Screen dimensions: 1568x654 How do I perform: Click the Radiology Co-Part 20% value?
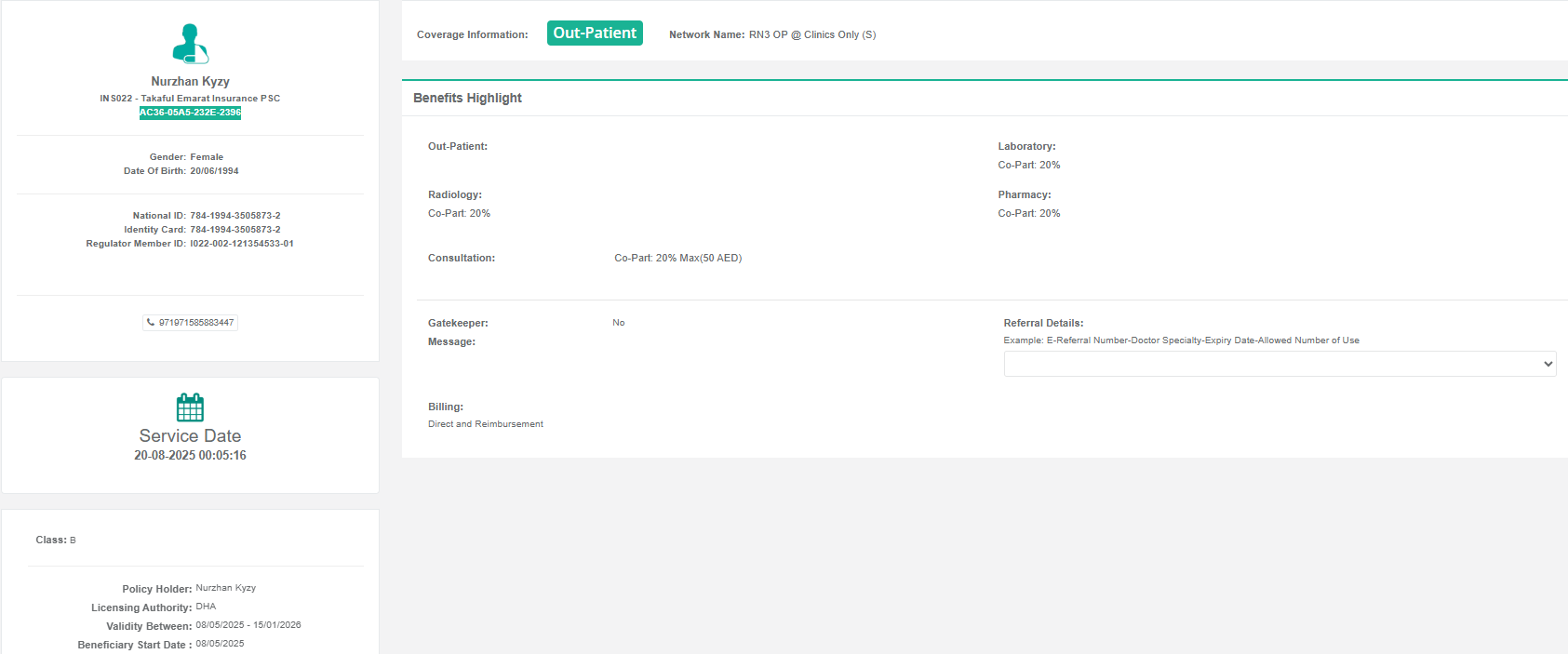[459, 214]
